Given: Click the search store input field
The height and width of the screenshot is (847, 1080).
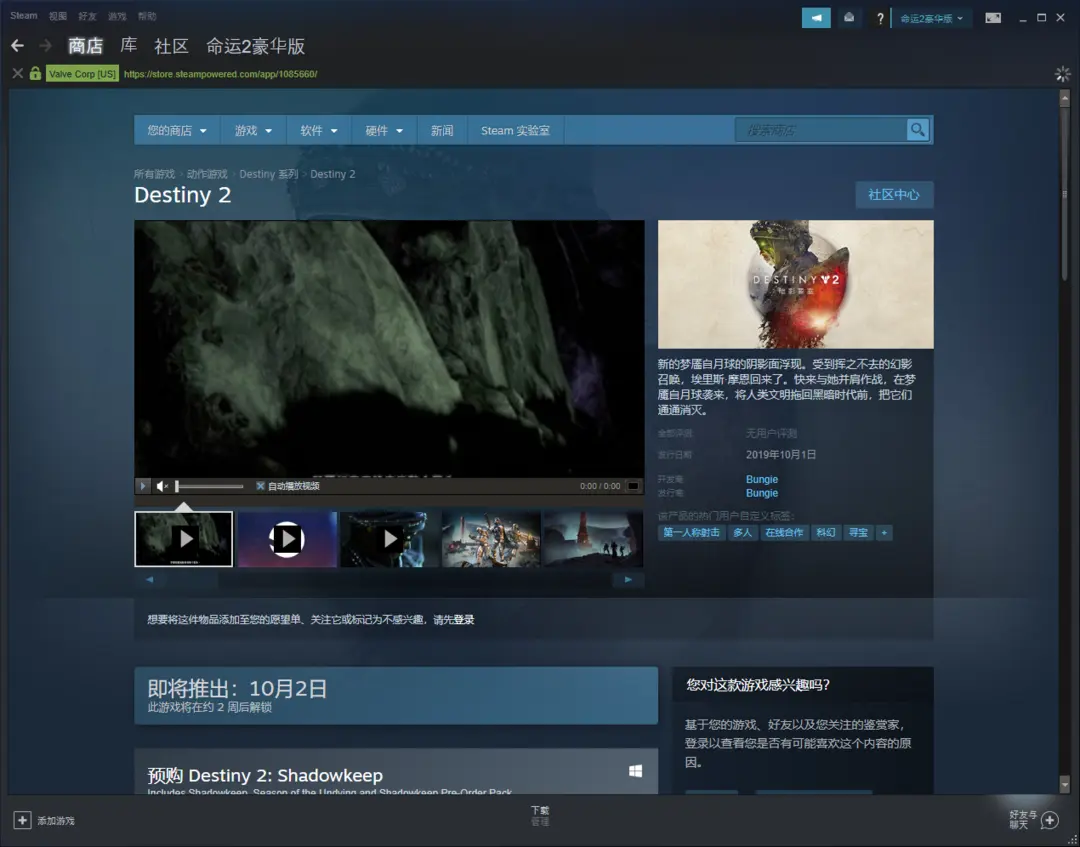Looking at the screenshot, I should pos(821,129).
